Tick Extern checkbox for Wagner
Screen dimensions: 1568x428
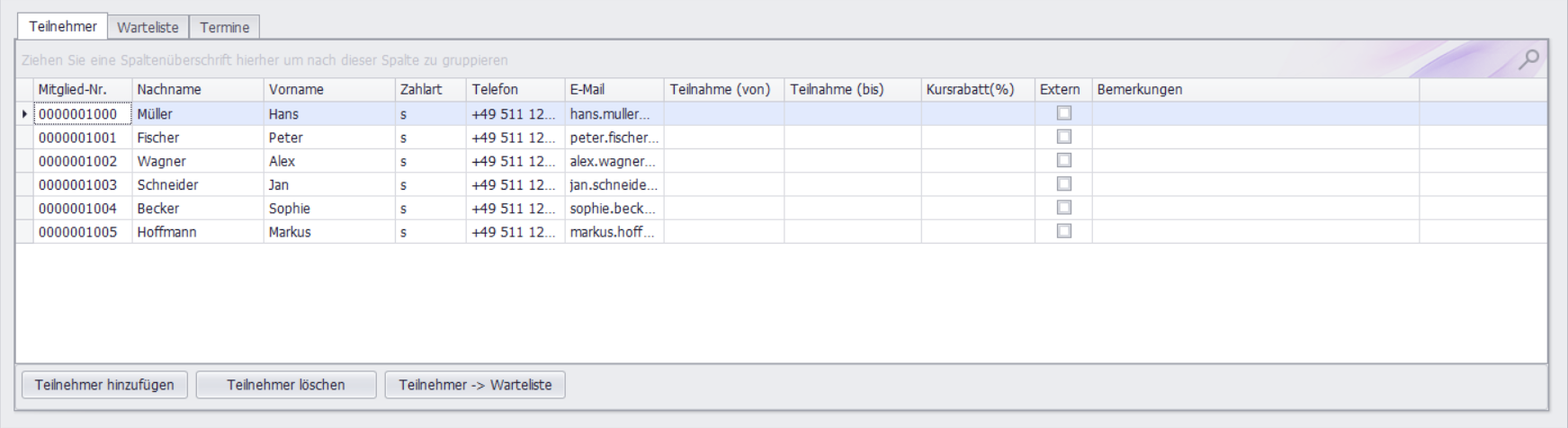coord(1064,160)
